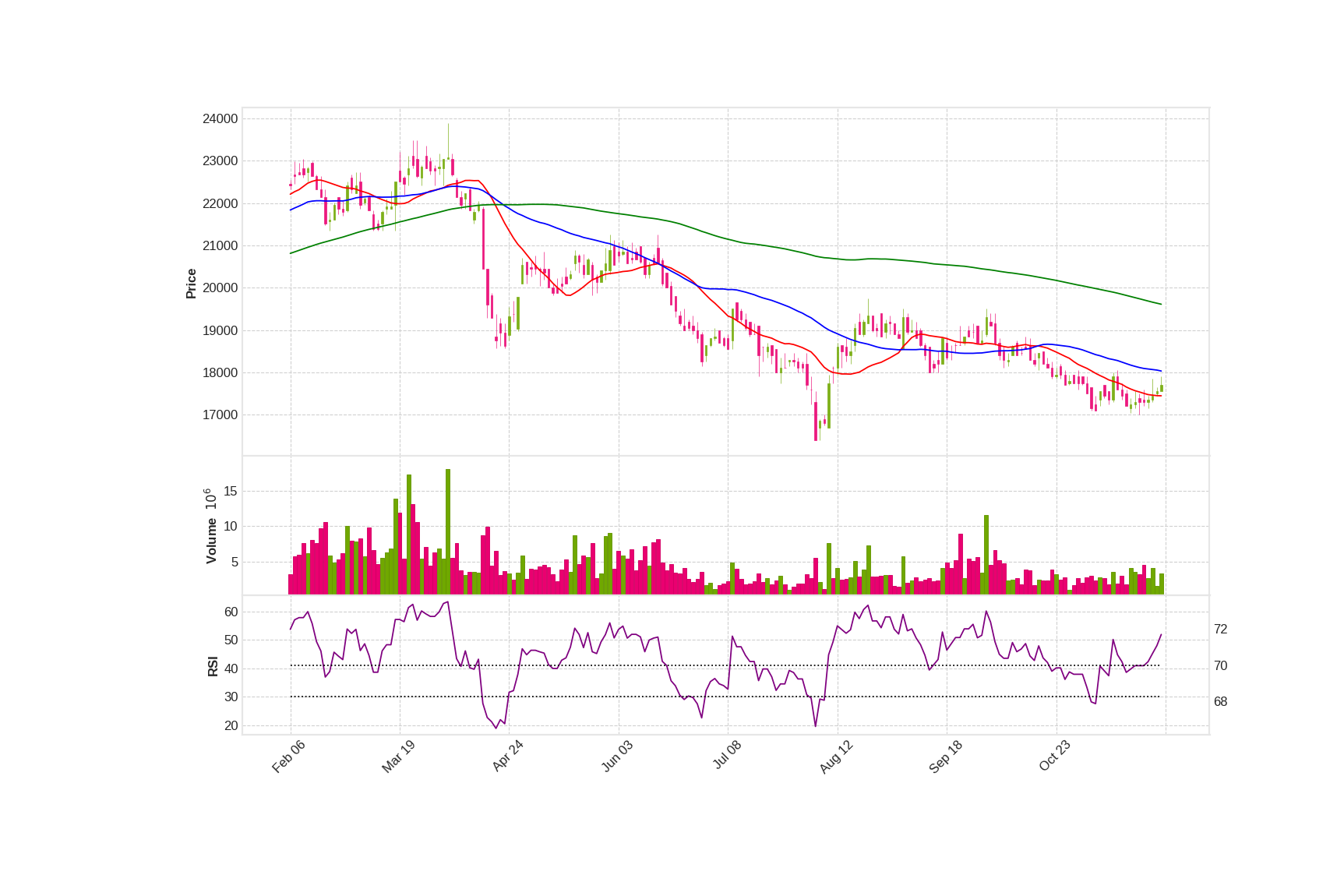The height and width of the screenshot is (896, 1344).
Task: Click the Mar 19 date label
Action: (x=398, y=757)
